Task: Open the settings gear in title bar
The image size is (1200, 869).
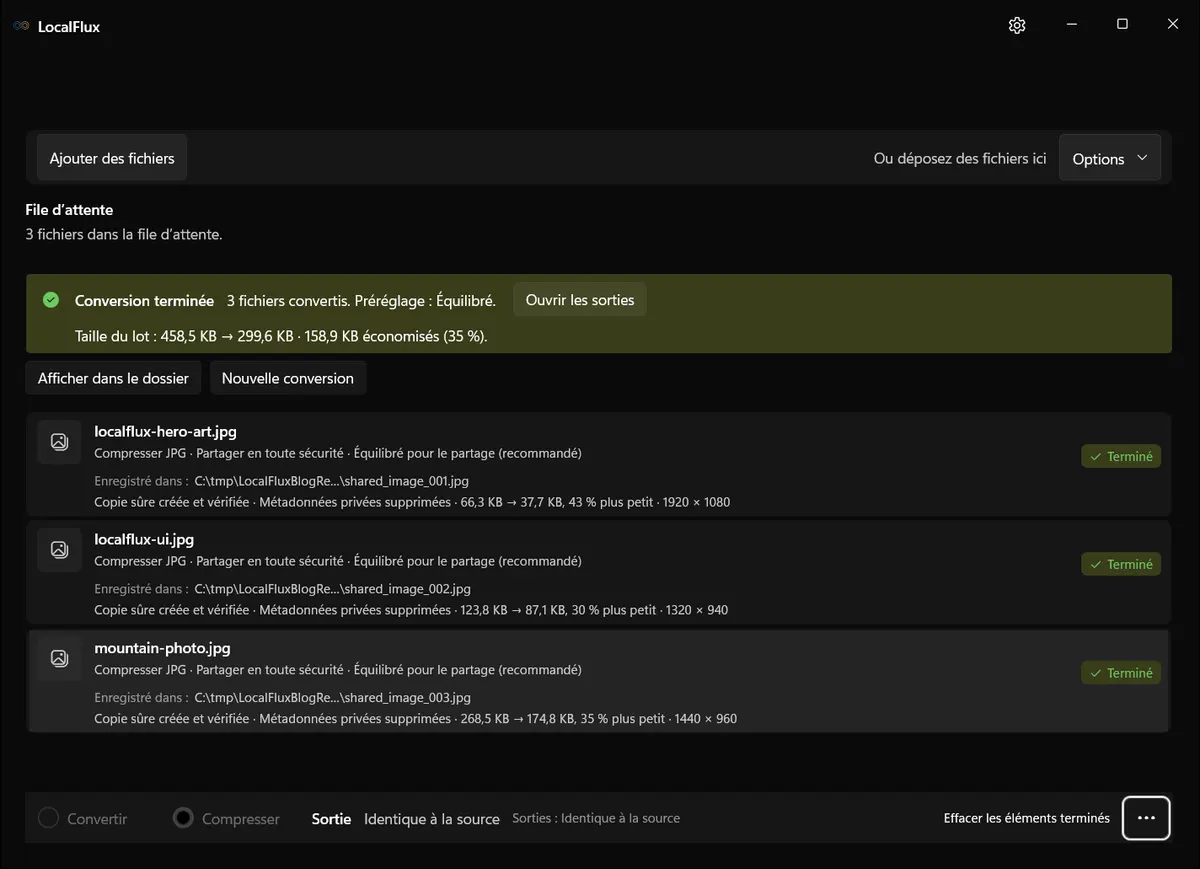Action: [1017, 25]
